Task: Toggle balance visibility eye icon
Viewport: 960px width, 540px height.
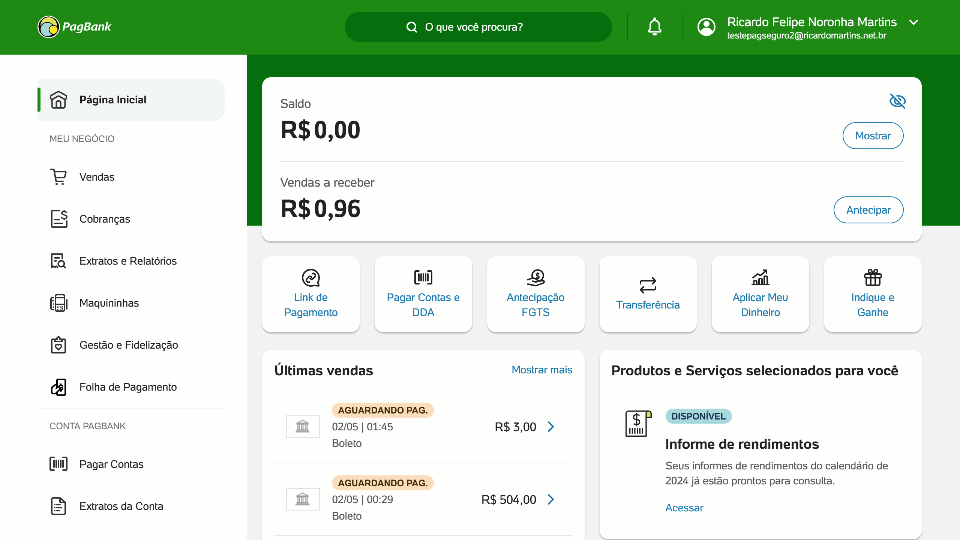Action: (x=897, y=101)
